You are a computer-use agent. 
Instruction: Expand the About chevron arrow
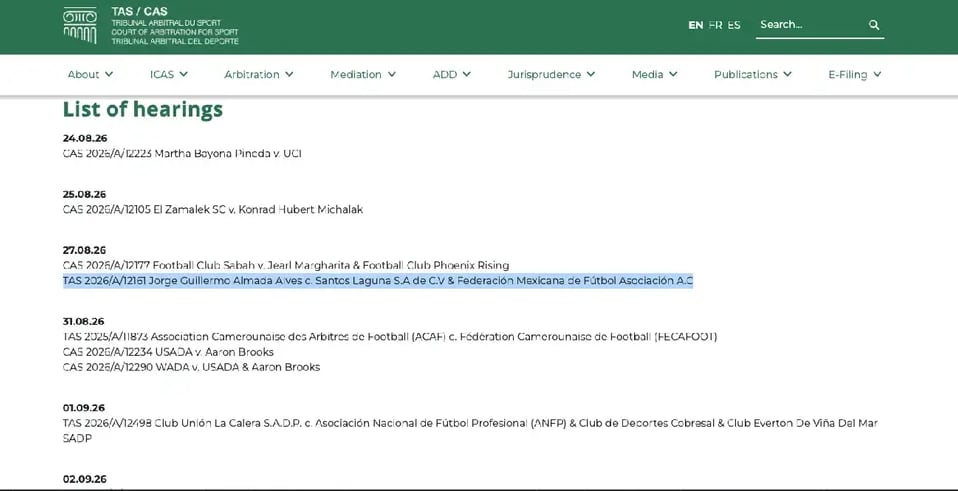pos(109,75)
